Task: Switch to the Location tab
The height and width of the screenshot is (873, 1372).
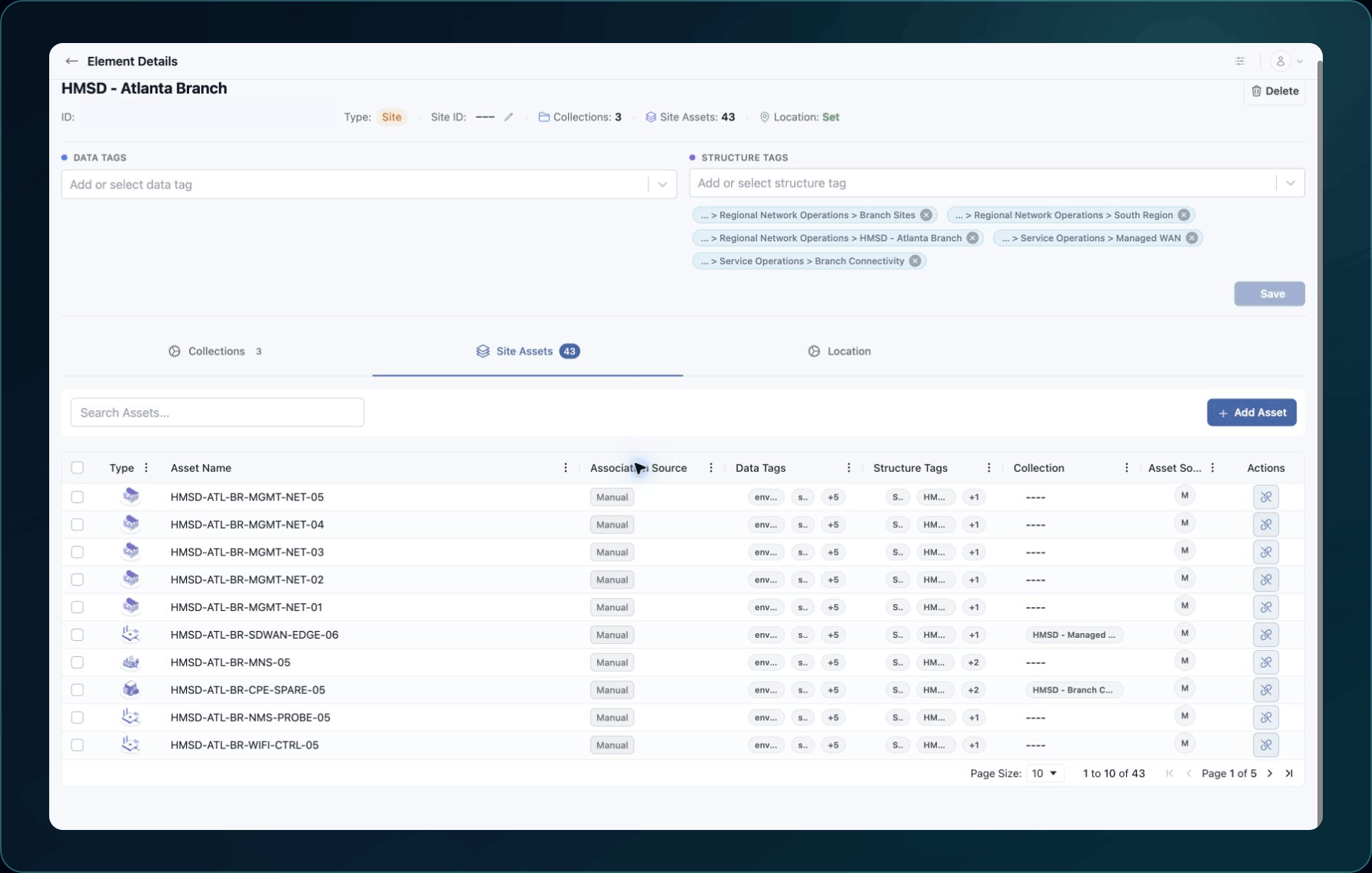Action: 839,351
